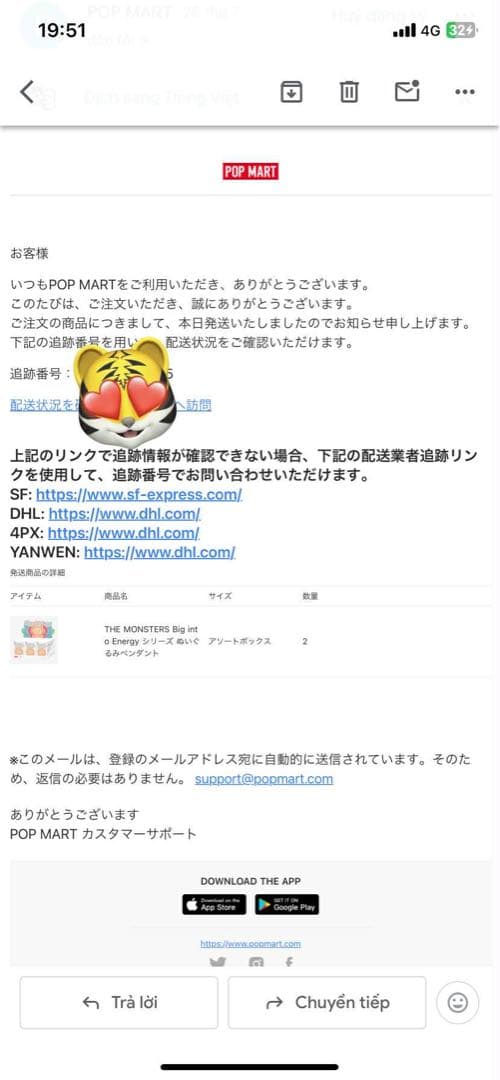Archive this POP MART email
The width and height of the screenshot is (500, 1080).
click(x=291, y=91)
